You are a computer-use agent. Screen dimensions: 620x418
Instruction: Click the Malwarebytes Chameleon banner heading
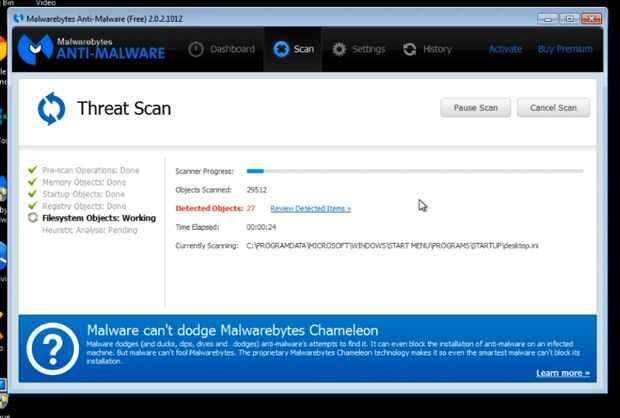232,330
